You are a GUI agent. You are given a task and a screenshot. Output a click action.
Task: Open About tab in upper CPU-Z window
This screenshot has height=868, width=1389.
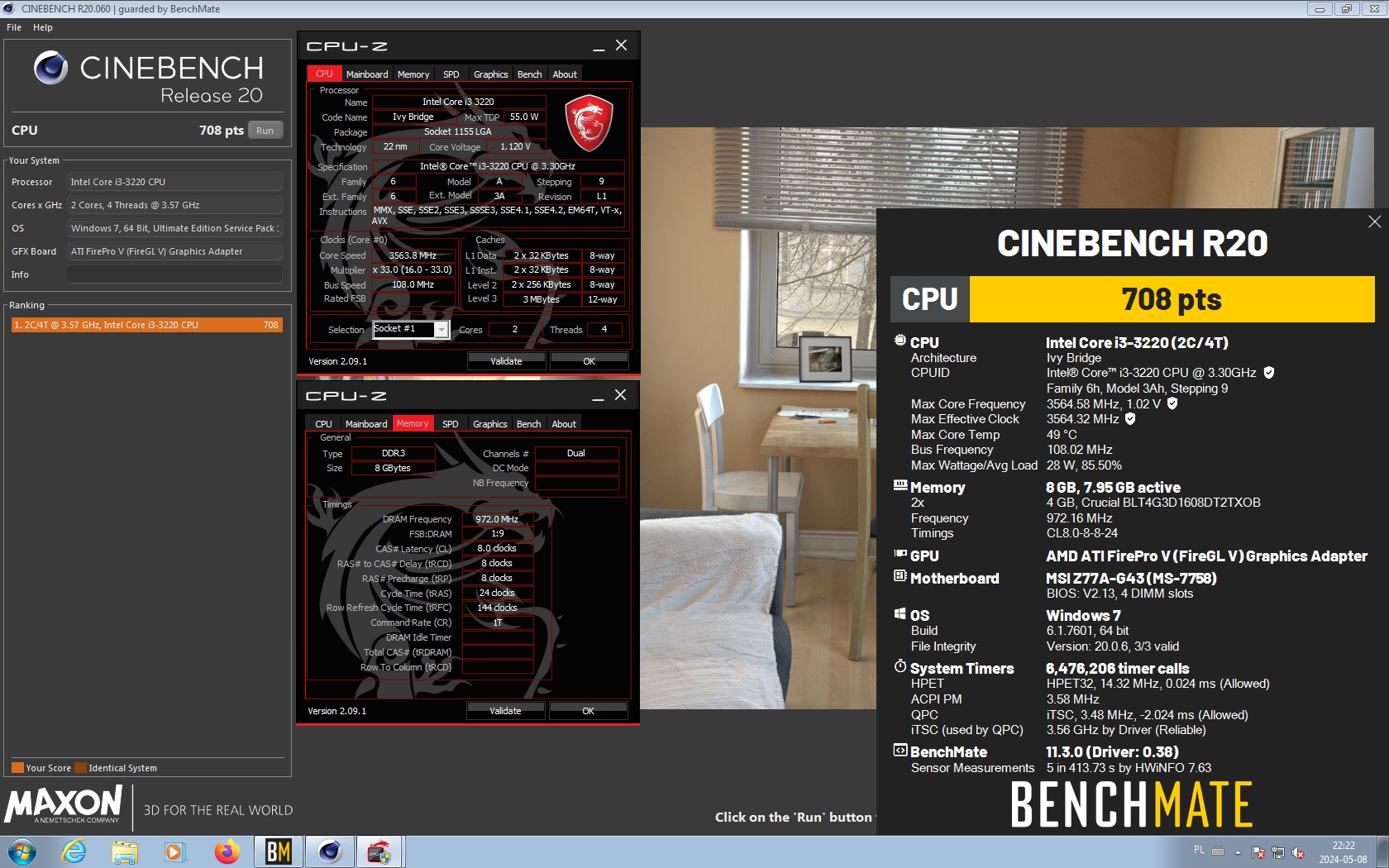(566, 74)
